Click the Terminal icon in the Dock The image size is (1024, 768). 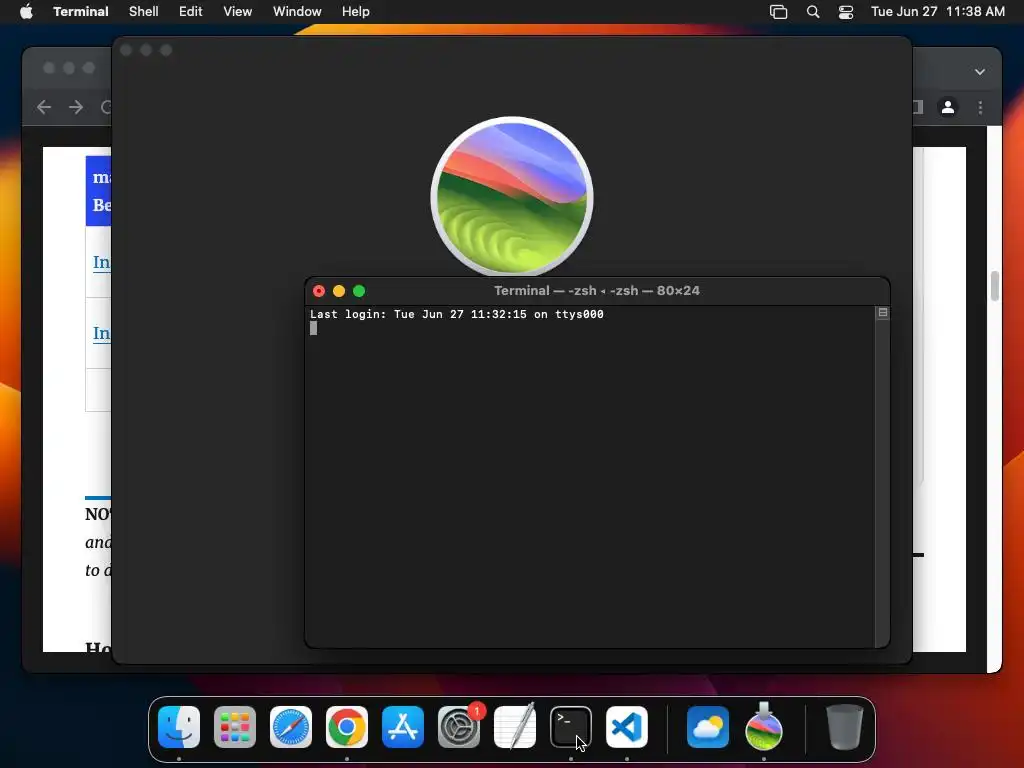(x=571, y=727)
